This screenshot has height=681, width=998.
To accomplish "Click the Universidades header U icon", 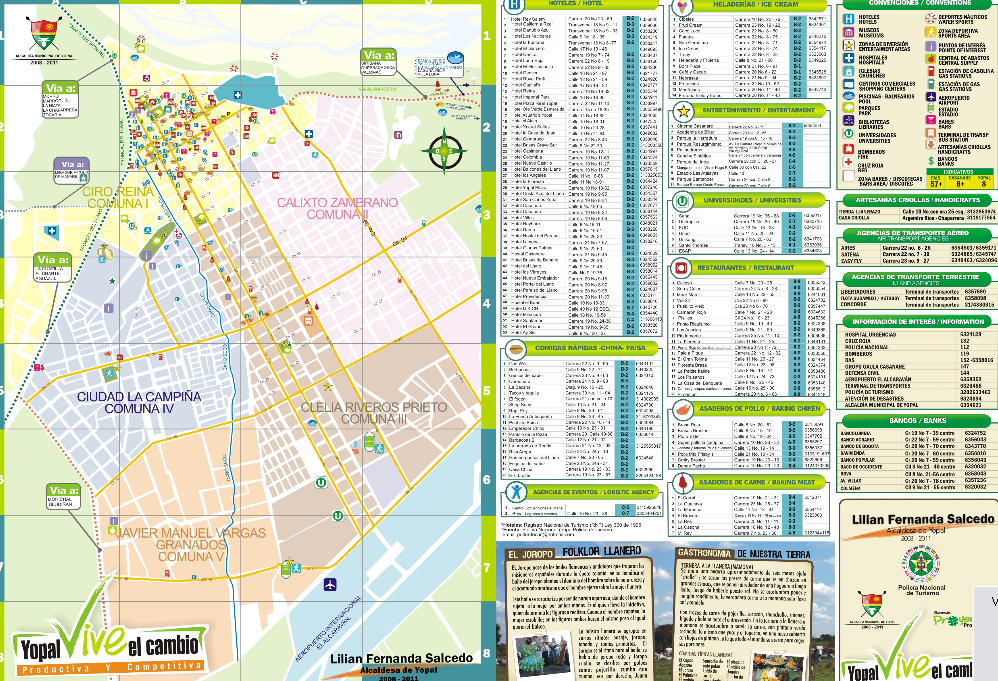I will [x=682, y=200].
